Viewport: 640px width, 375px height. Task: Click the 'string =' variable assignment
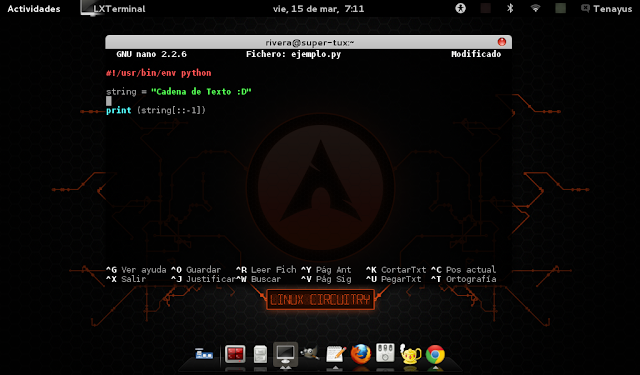pyautogui.click(x=126, y=92)
